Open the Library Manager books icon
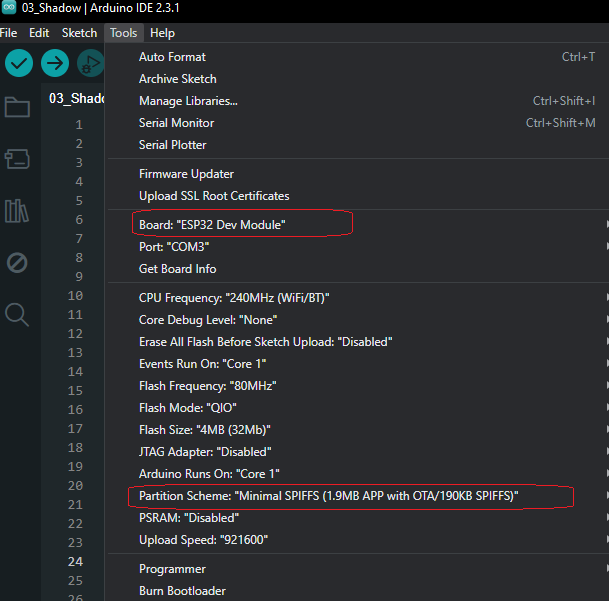 point(17,211)
